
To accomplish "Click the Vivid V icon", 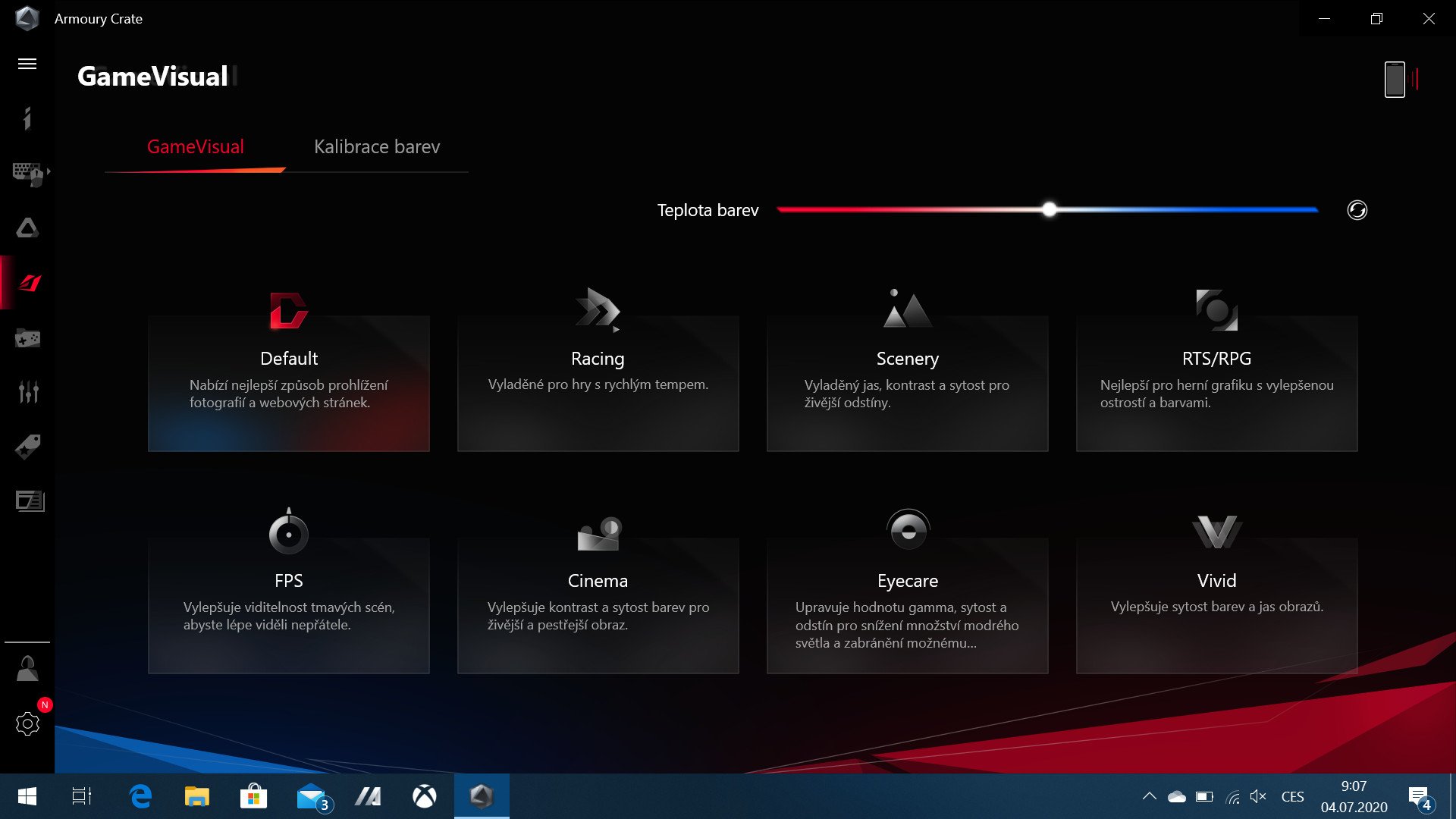I will pyautogui.click(x=1216, y=532).
